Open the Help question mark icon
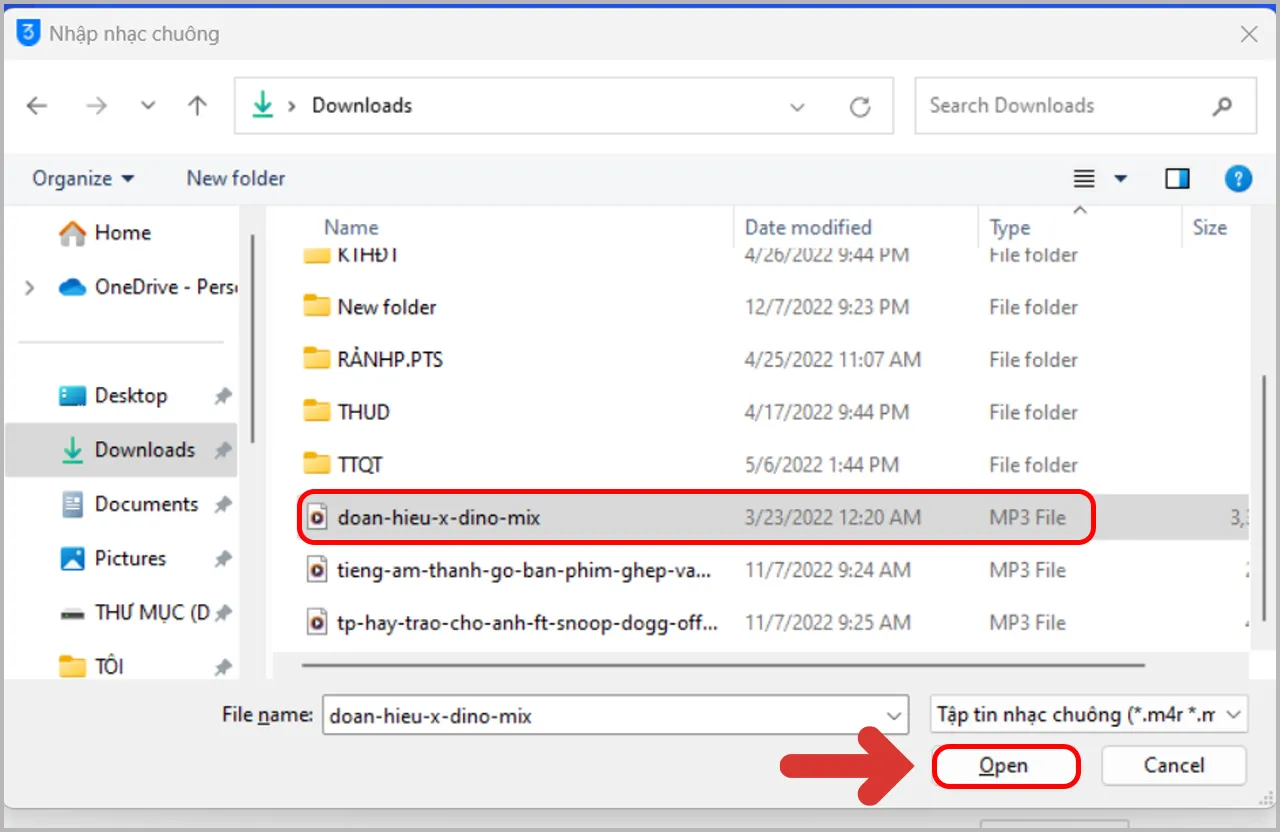 [1238, 179]
